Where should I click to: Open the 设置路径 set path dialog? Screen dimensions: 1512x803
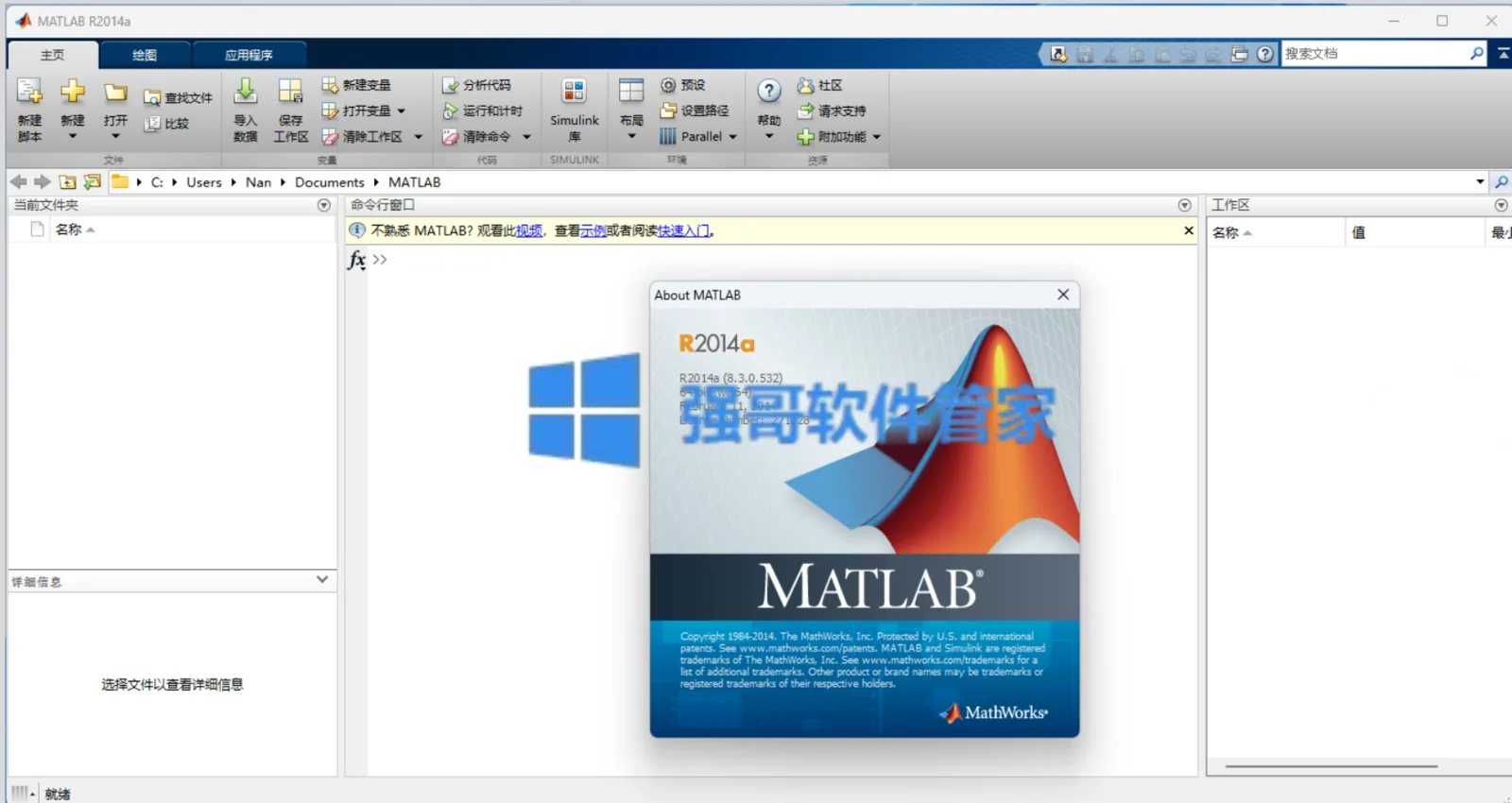(x=695, y=111)
